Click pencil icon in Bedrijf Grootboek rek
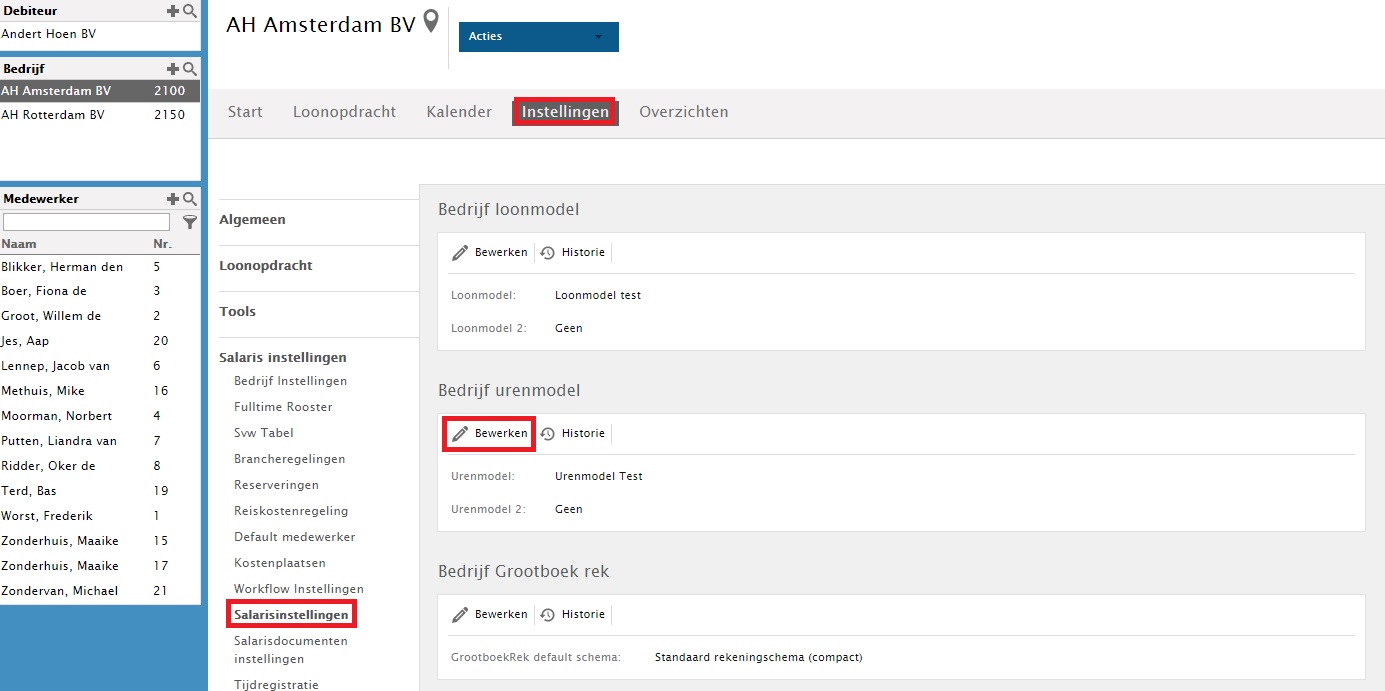 coord(460,615)
